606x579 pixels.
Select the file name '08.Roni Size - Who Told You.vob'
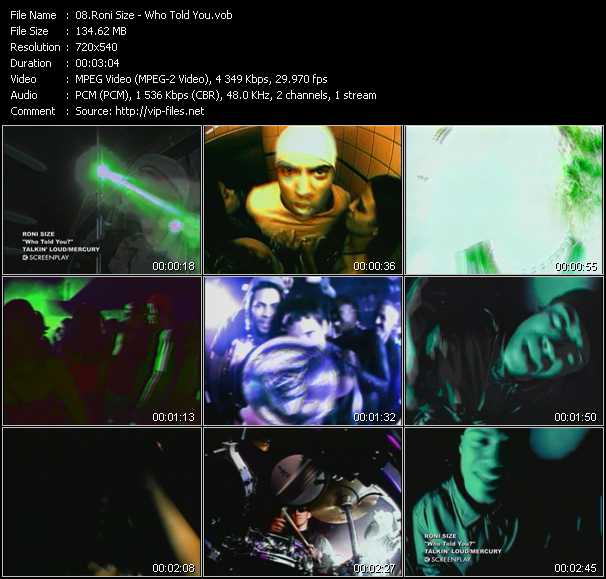click(x=154, y=15)
